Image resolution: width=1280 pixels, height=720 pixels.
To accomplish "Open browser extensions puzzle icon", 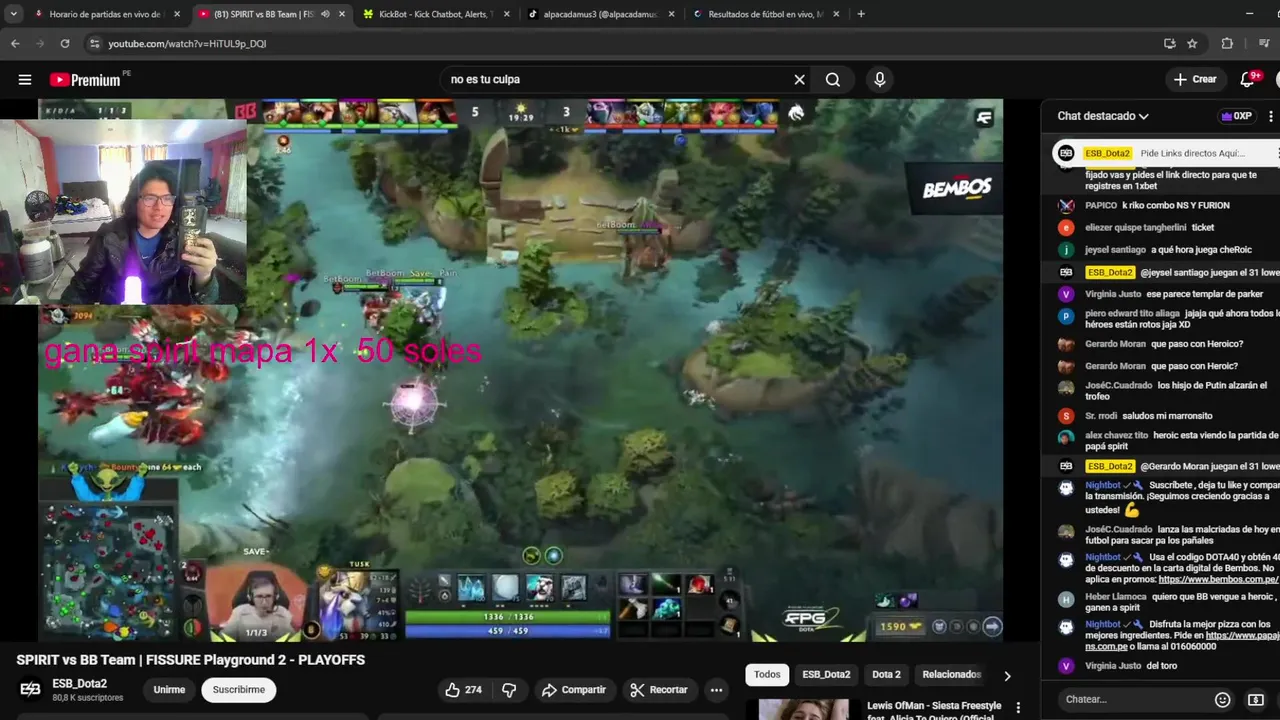I will click(1227, 44).
